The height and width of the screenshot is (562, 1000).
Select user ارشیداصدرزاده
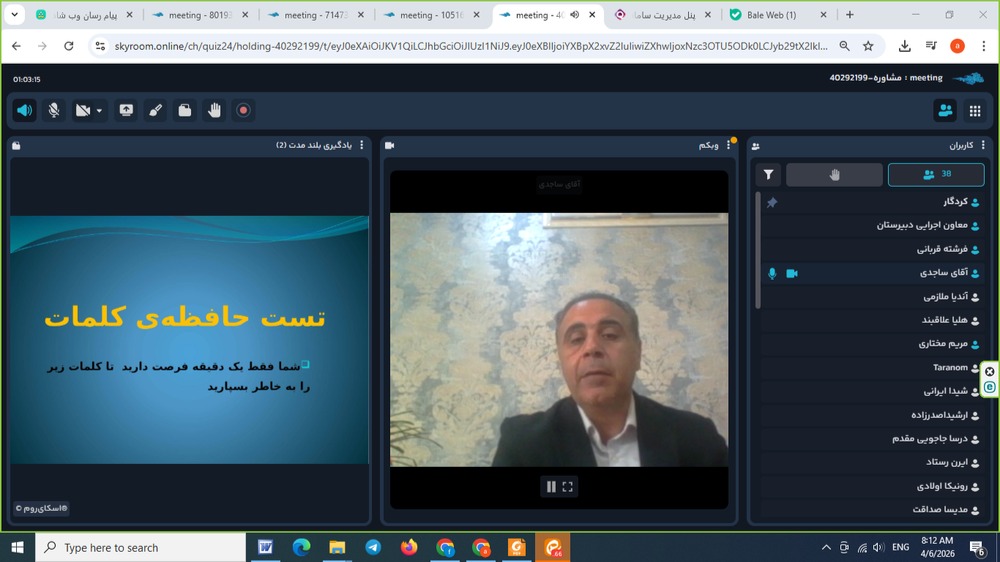coord(873,415)
